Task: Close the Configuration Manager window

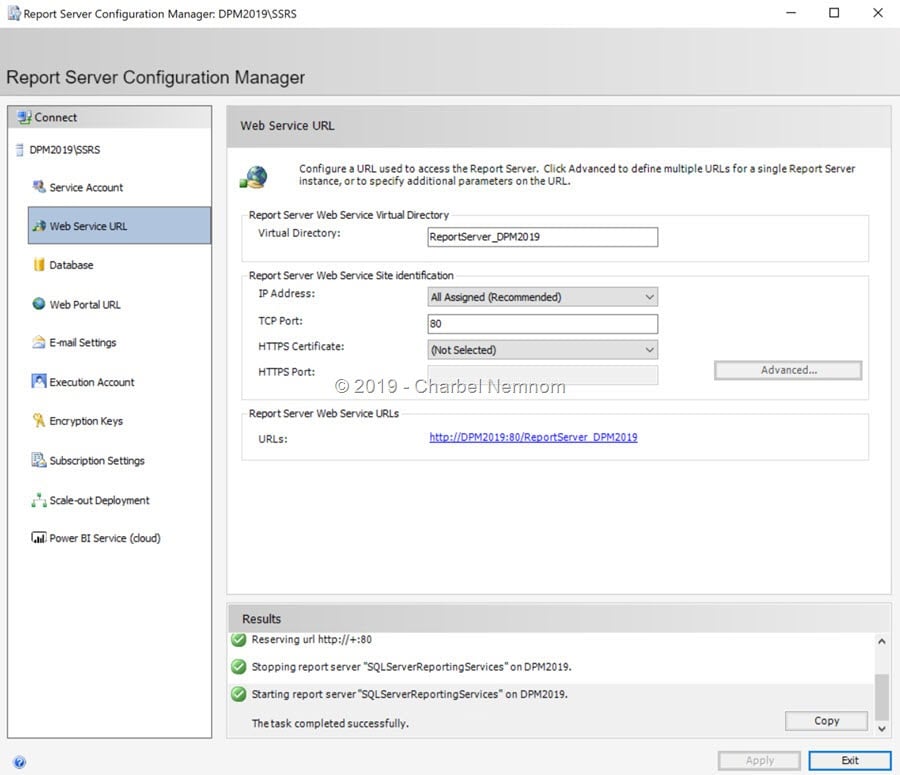Action: pyautogui.click(x=878, y=13)
